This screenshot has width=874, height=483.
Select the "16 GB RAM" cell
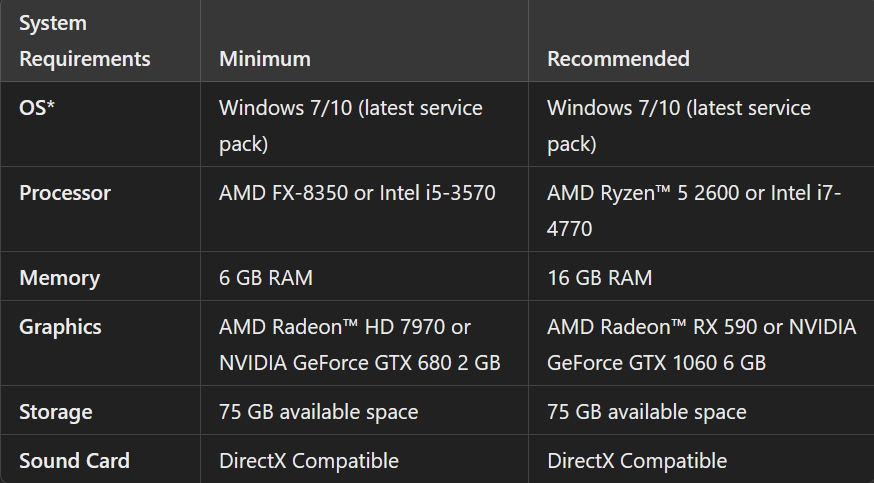[x=599, y=278]
